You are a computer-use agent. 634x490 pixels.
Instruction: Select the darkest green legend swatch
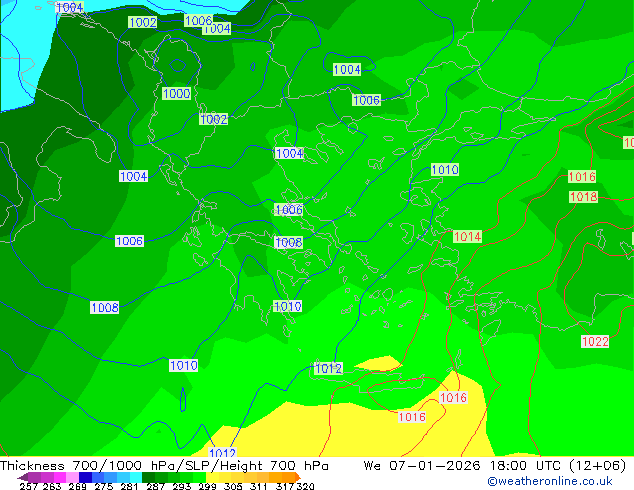[148, 477]
